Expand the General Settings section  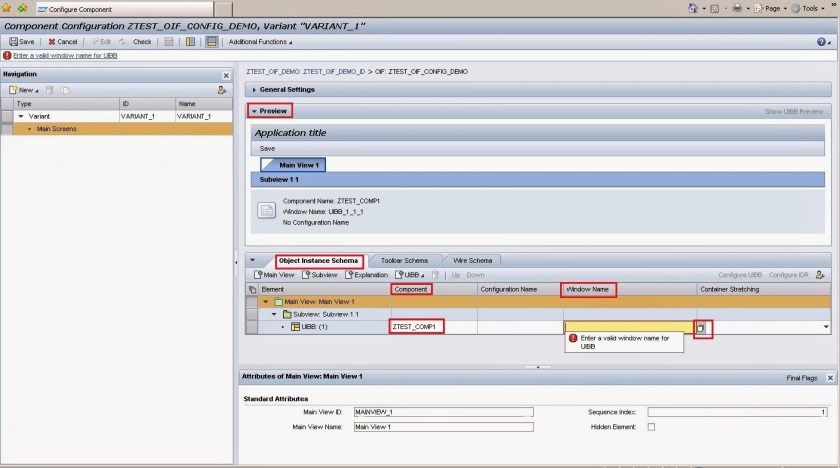click(x=287, y=90)
